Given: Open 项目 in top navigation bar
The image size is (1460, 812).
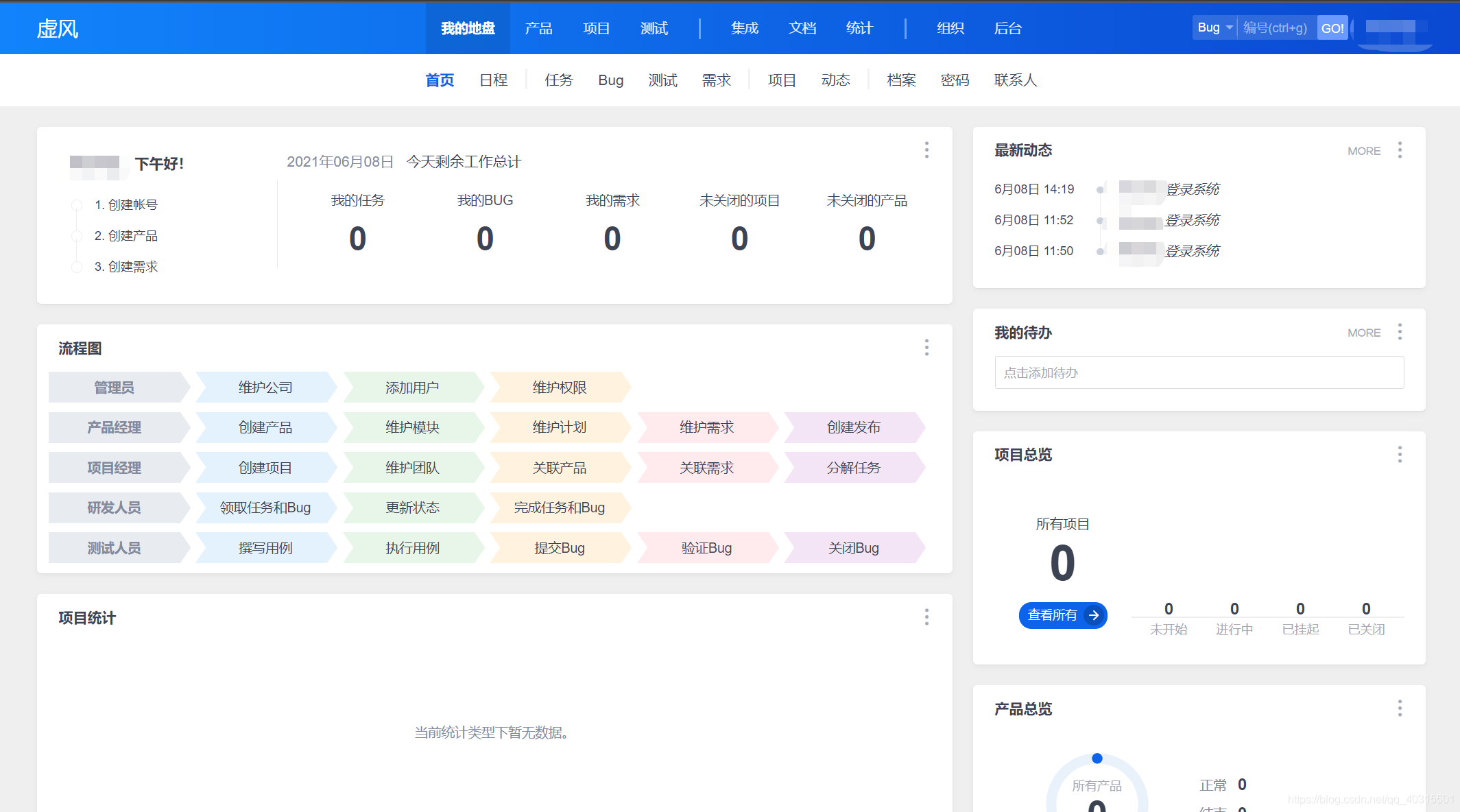Looking at the screenshot, I should click(596, 28).
